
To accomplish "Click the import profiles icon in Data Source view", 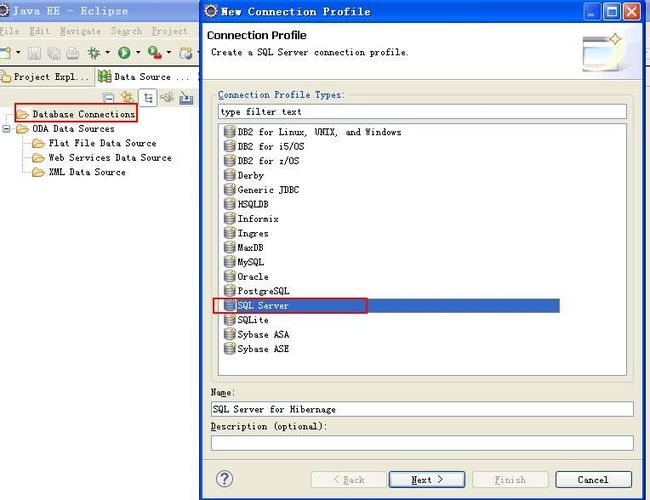I will pos(186,98).
